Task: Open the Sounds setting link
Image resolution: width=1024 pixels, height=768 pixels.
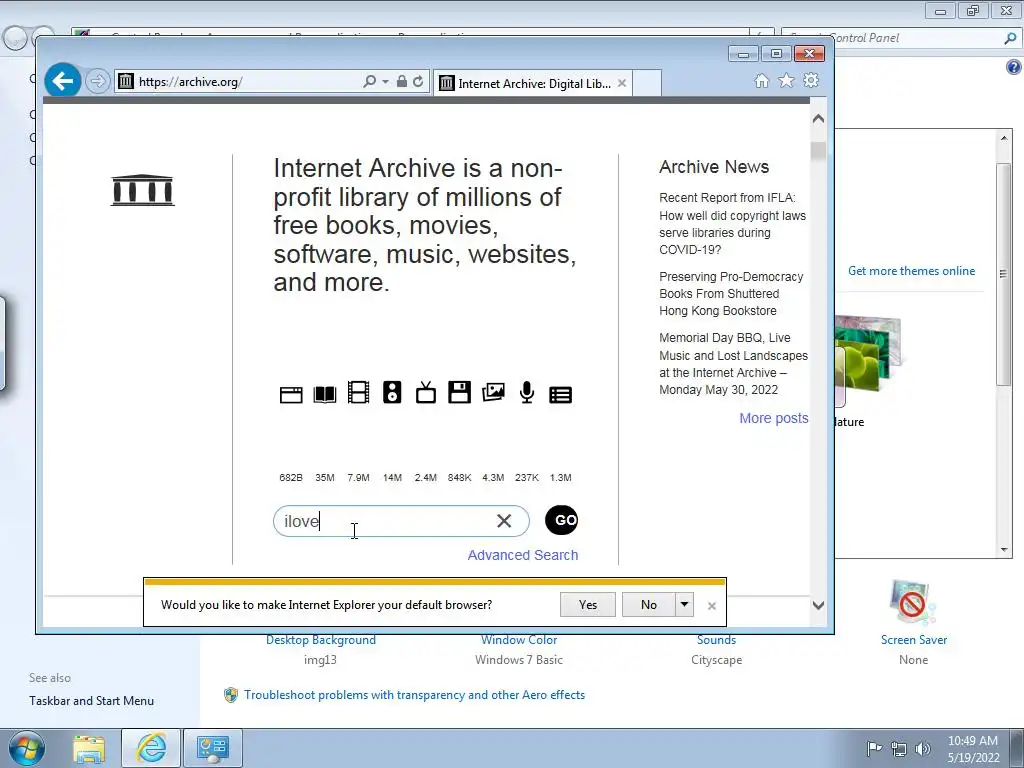Action: pyautogui.click(x=716, y=640)
